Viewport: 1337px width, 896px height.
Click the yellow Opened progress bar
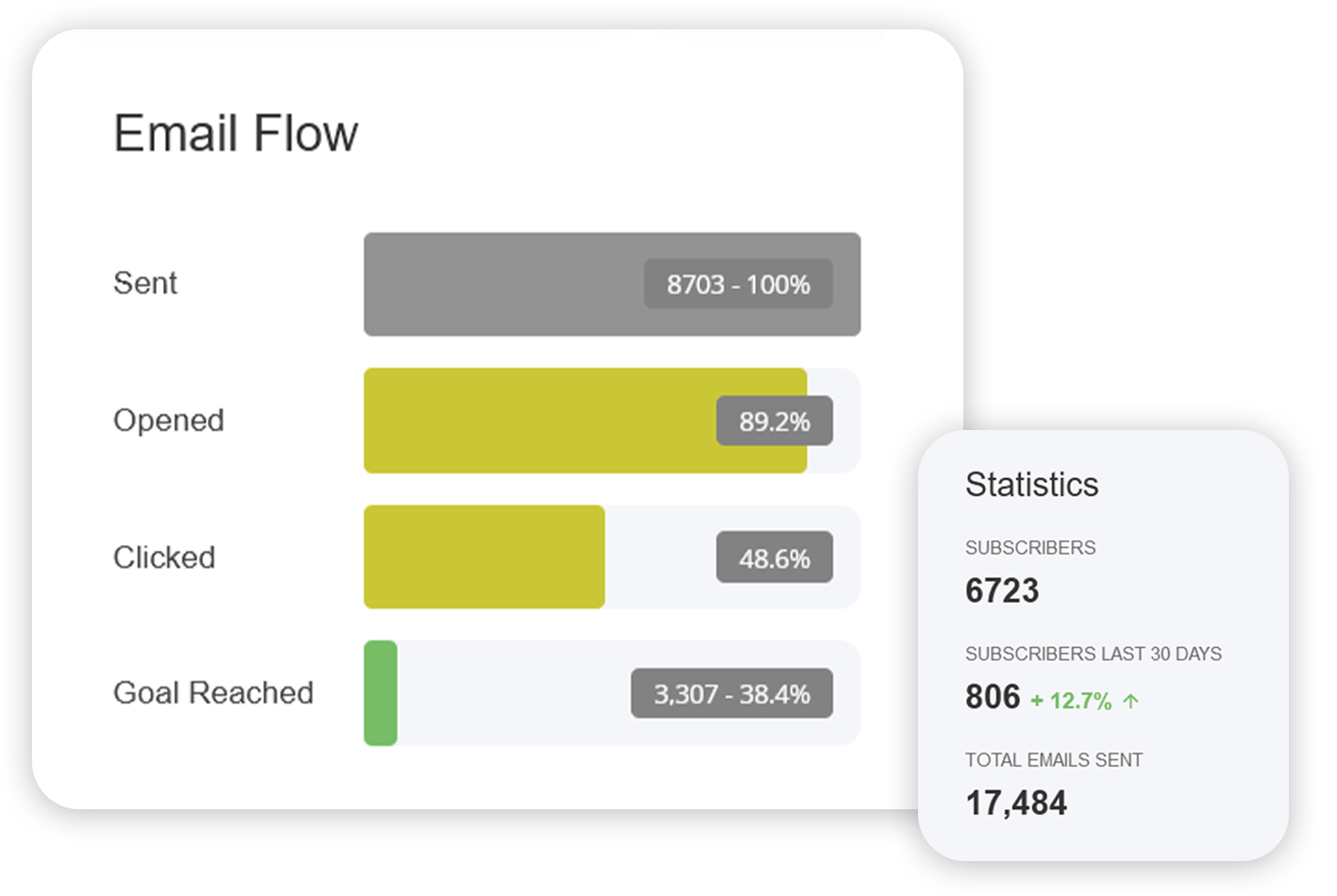[x=538, y=421]
